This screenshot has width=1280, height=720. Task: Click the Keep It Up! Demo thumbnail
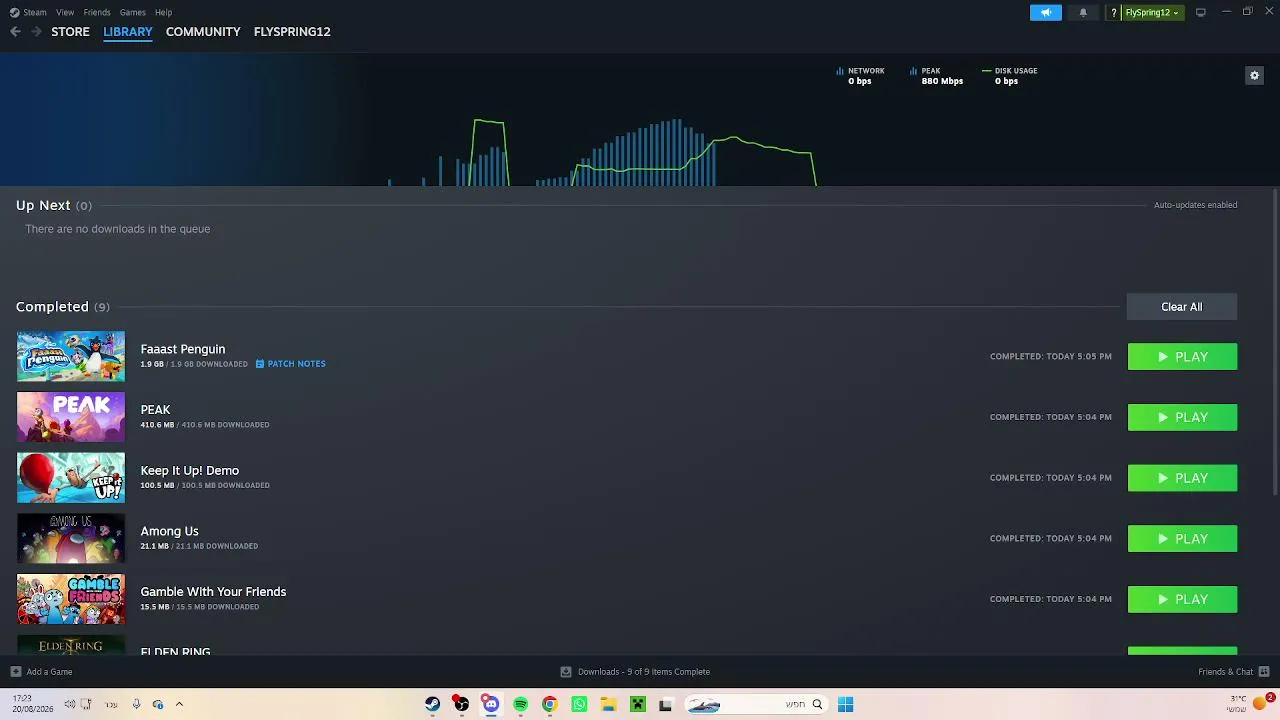click(71, 478)
